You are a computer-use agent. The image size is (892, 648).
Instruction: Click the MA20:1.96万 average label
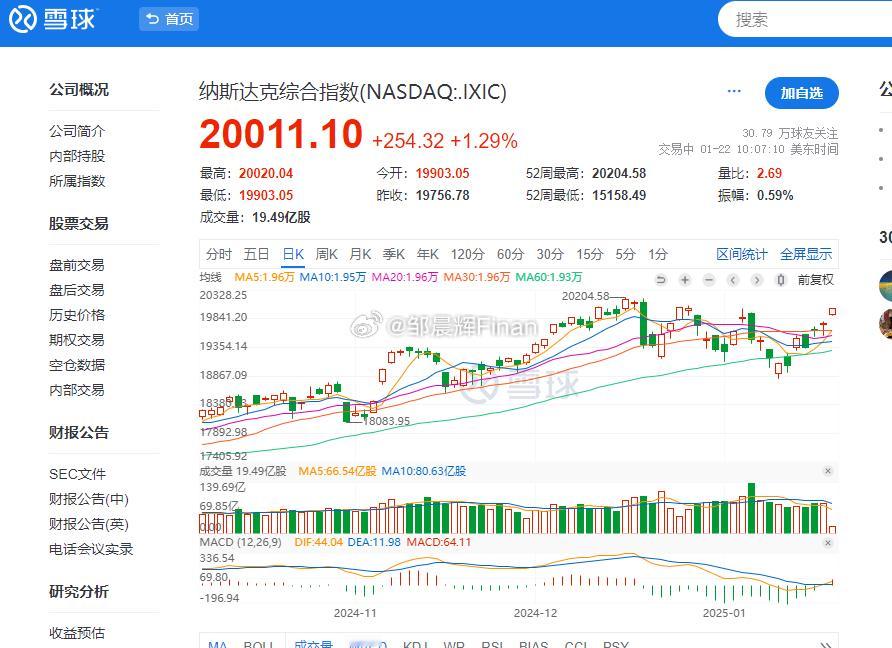pyautogui.click(x=404, y=277)
